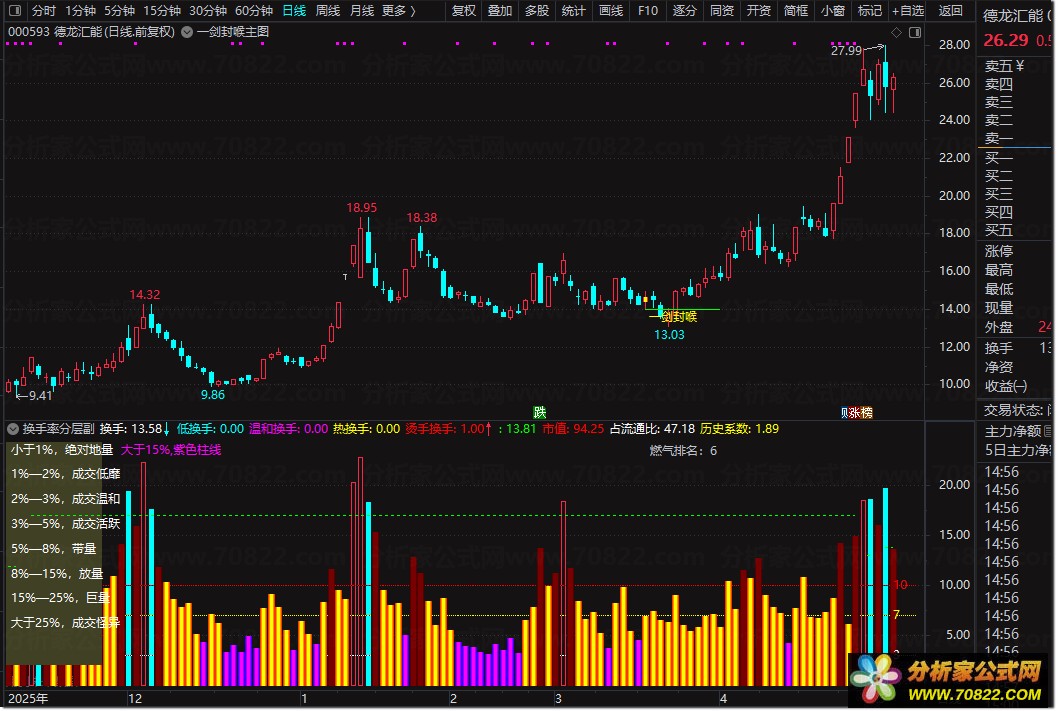Switch to the 周线 weekly tab
Screen dimensions: 1058x711
[x=328, y=11]
